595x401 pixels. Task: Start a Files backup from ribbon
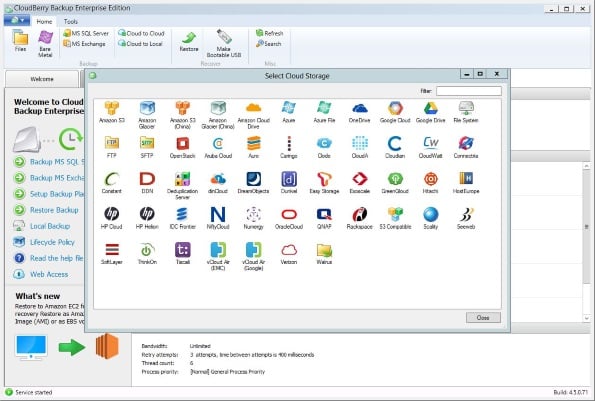pyautogui.click(x=20, y=41)
